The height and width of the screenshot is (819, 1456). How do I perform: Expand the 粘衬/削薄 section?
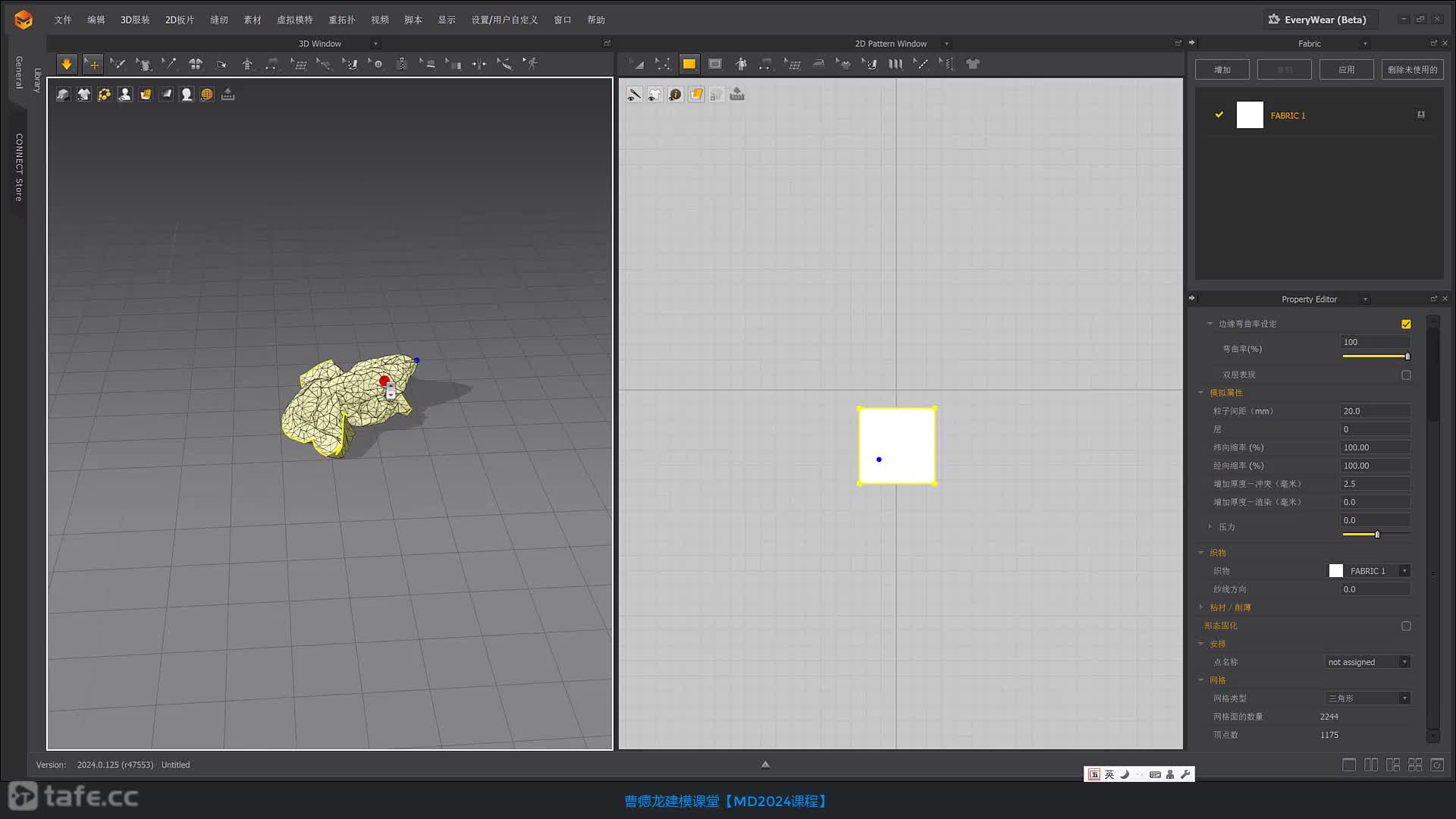[1201, 607]
